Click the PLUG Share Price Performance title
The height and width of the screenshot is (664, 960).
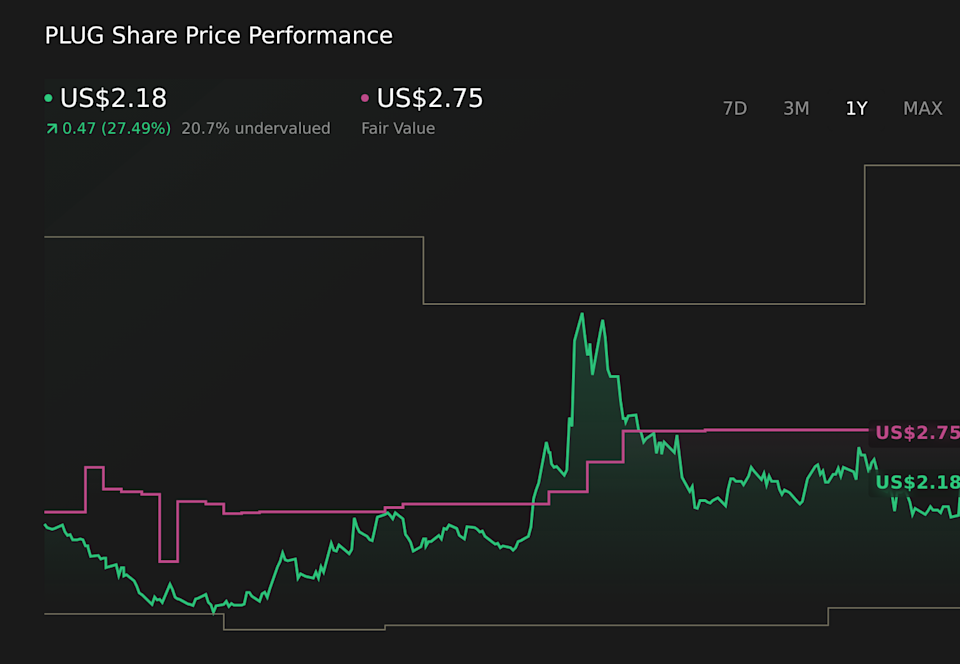[x=218, y=36]
